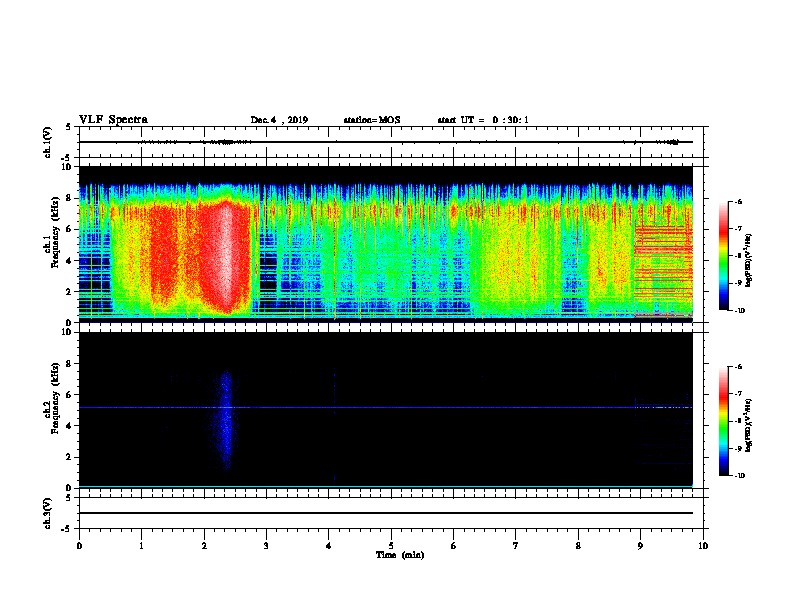Click the "station=MOS" header label
Image resolution: width=792 pixels, height=612 pixels.
tap(372, 120)
